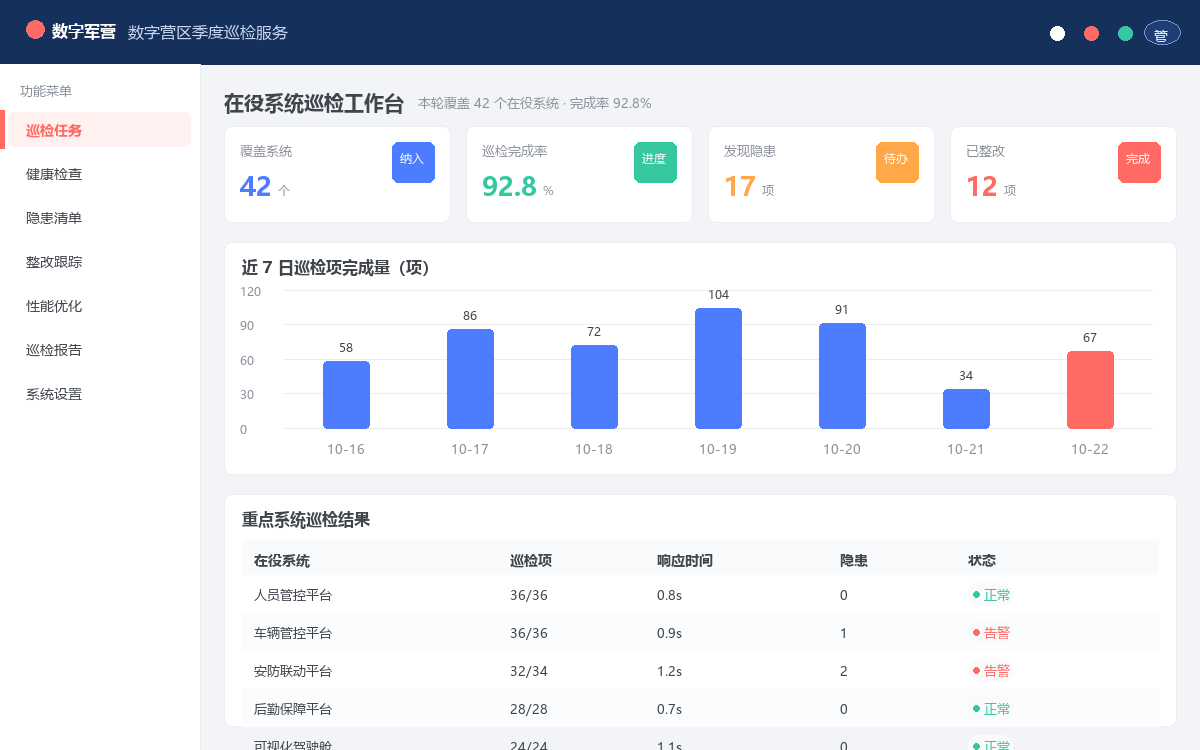Click 正常 status for 后勤保障平台
Viewport: 1200px width, 750px height.
pyautogui.click(x=991, y=709)
